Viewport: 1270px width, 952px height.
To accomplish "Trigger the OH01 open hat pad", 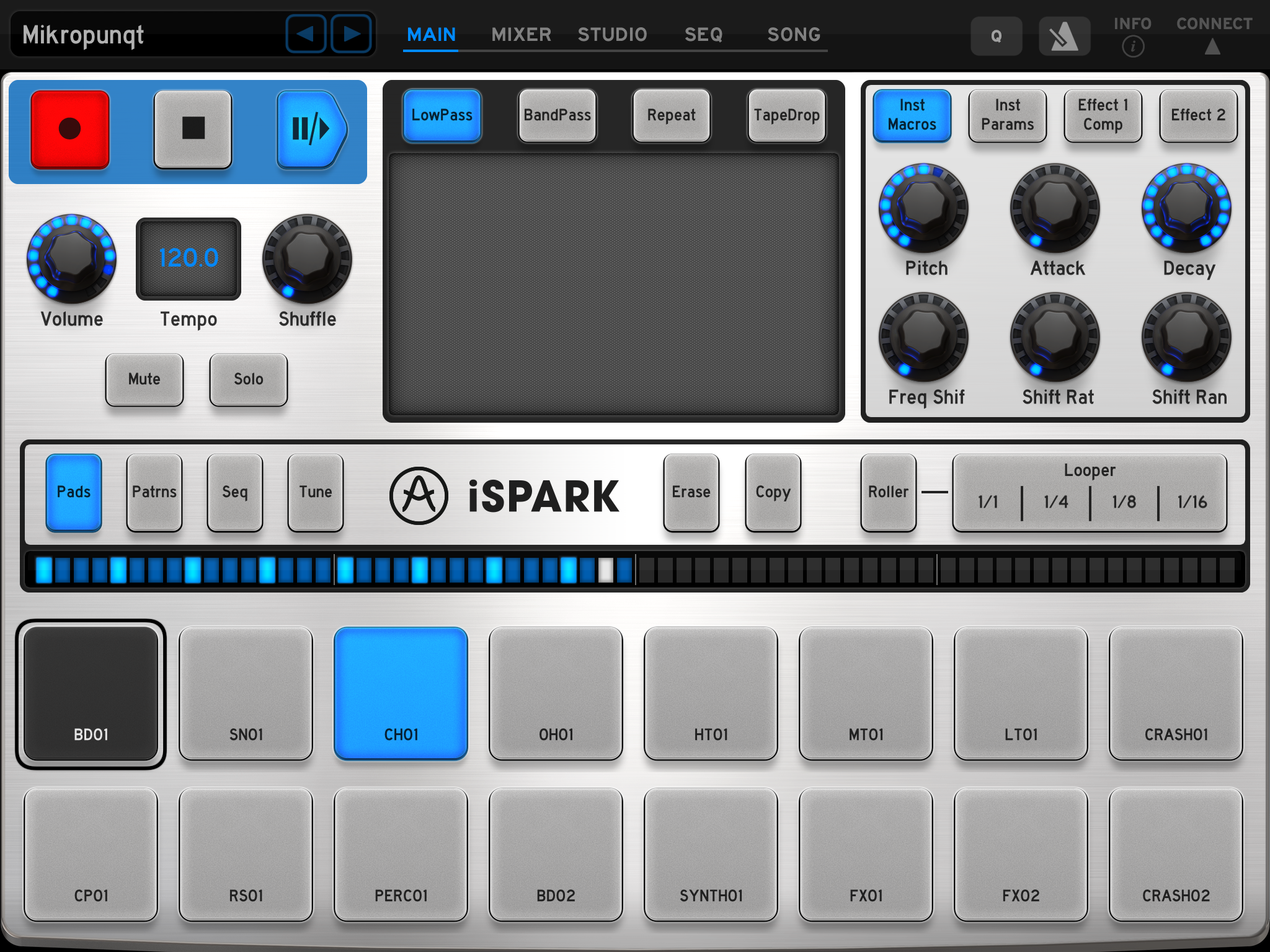I will tap(556, 694).
